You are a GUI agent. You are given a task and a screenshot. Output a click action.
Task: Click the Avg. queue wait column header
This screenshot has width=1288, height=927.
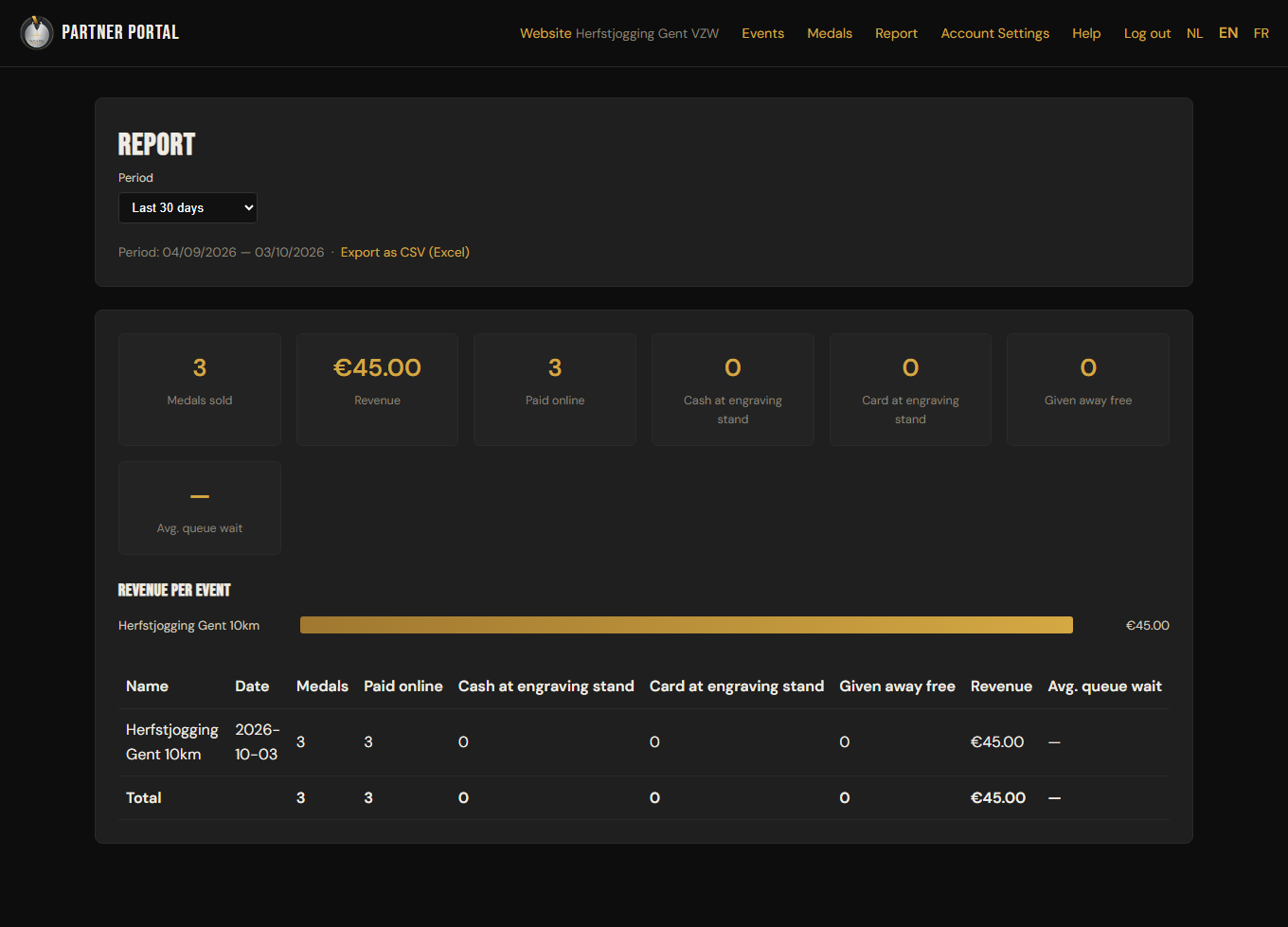tap(1104, 686)
